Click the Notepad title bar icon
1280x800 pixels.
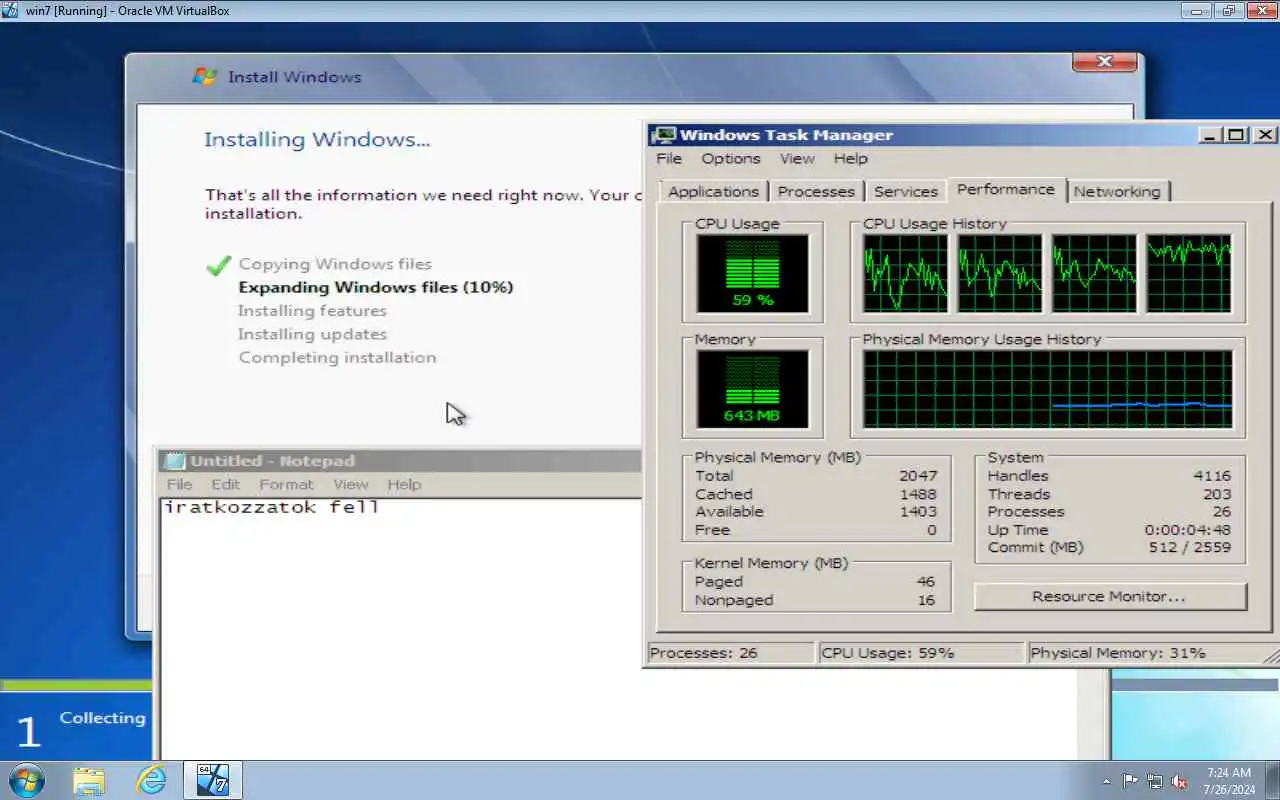[x=175, y=461]
